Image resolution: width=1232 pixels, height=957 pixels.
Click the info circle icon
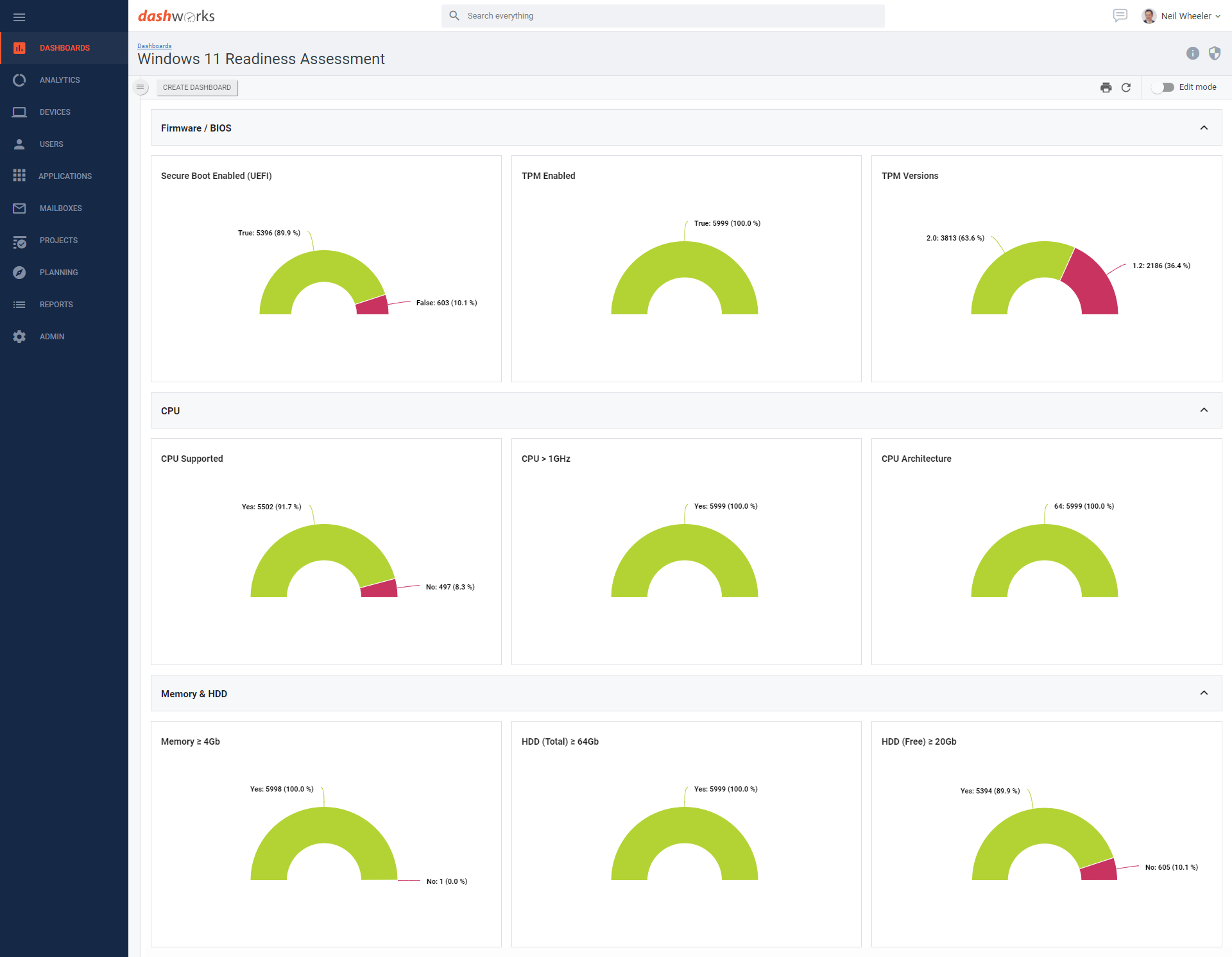[1192, 53]
